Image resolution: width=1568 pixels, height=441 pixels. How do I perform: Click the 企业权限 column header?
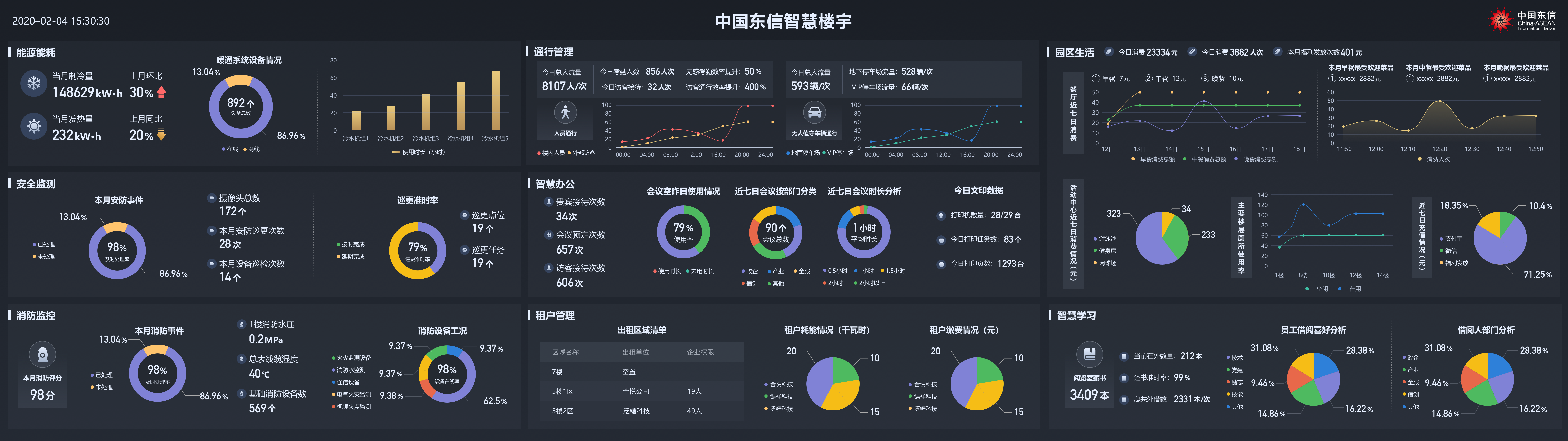coord(701,352)
